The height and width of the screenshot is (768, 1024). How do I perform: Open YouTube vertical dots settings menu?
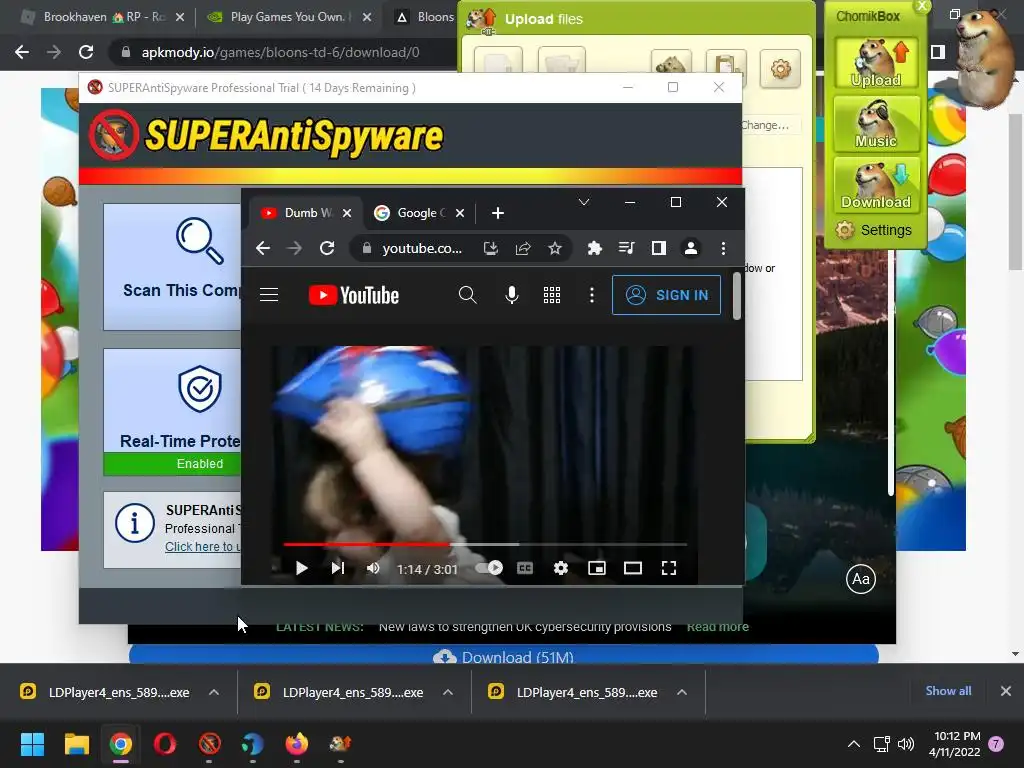click(x=592, y=295)
